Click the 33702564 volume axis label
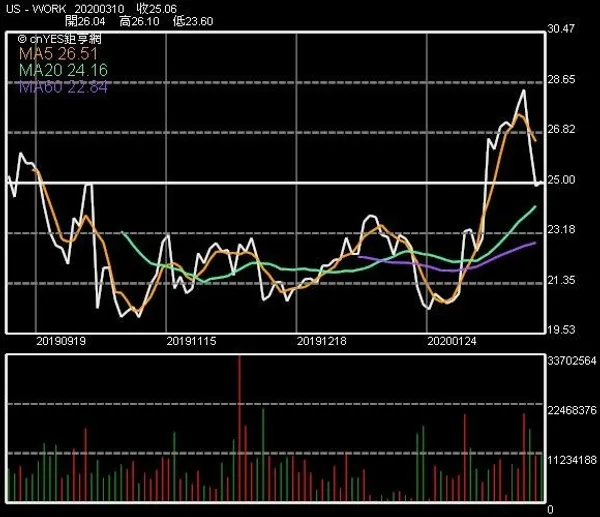 tap(572, 360)
